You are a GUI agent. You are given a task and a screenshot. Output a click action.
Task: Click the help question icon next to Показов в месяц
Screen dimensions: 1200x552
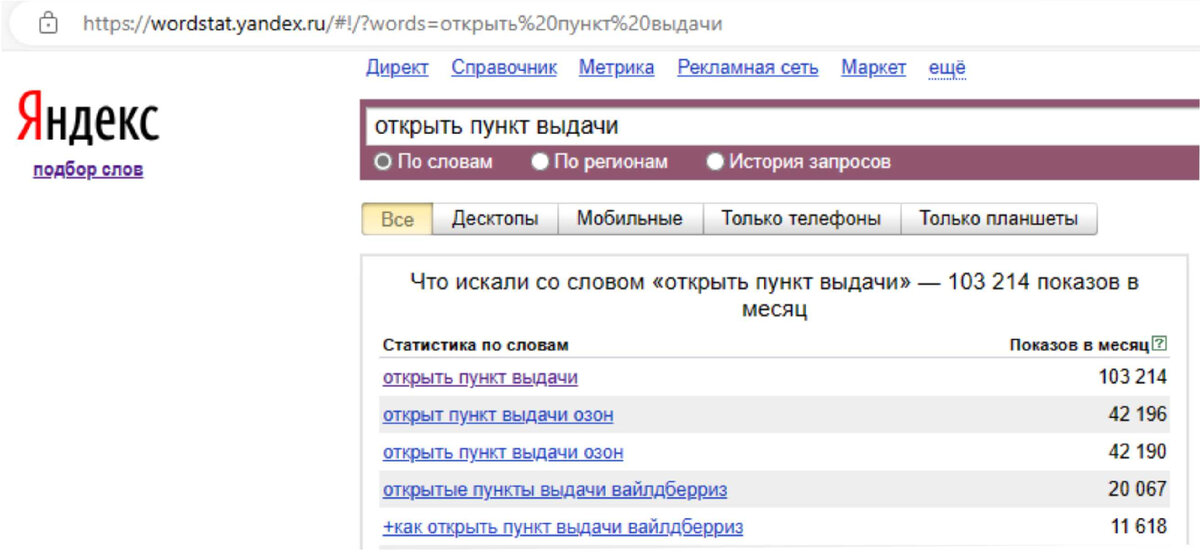coord(1159,344)
